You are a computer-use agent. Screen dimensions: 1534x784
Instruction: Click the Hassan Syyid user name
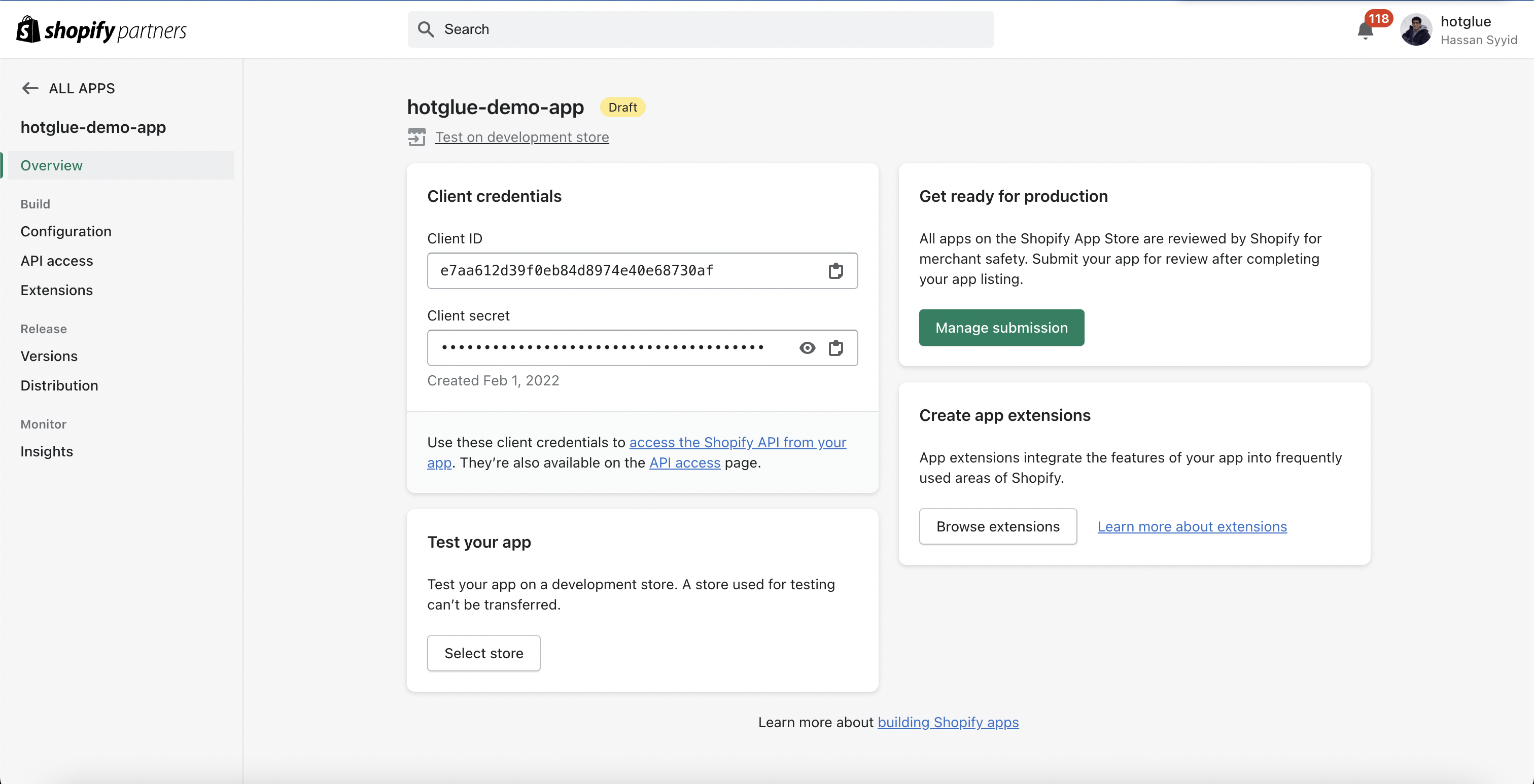click(x=1478, y=40)
